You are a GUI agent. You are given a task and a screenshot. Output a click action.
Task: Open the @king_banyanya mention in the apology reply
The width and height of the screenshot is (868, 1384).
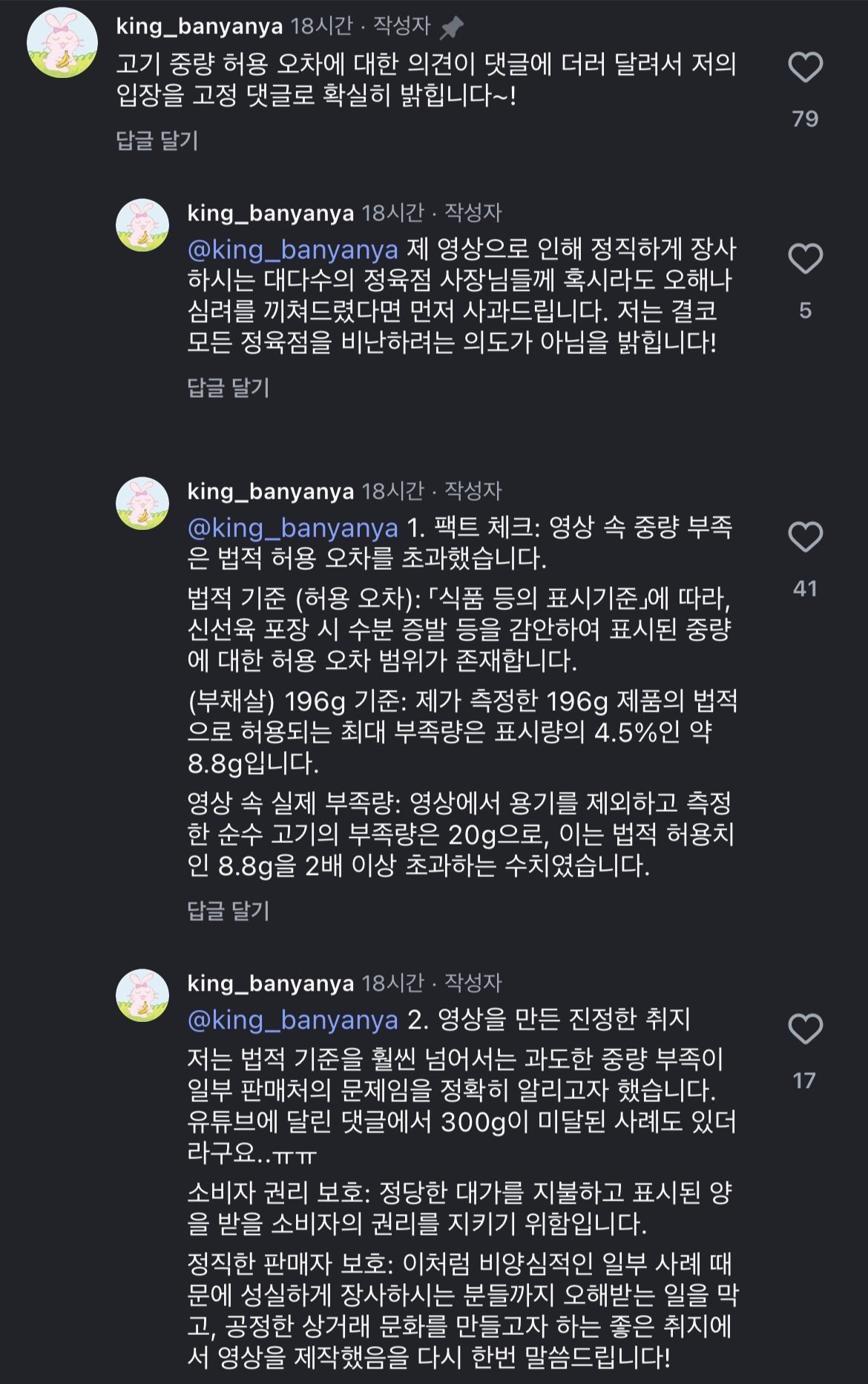pos(293,249)
